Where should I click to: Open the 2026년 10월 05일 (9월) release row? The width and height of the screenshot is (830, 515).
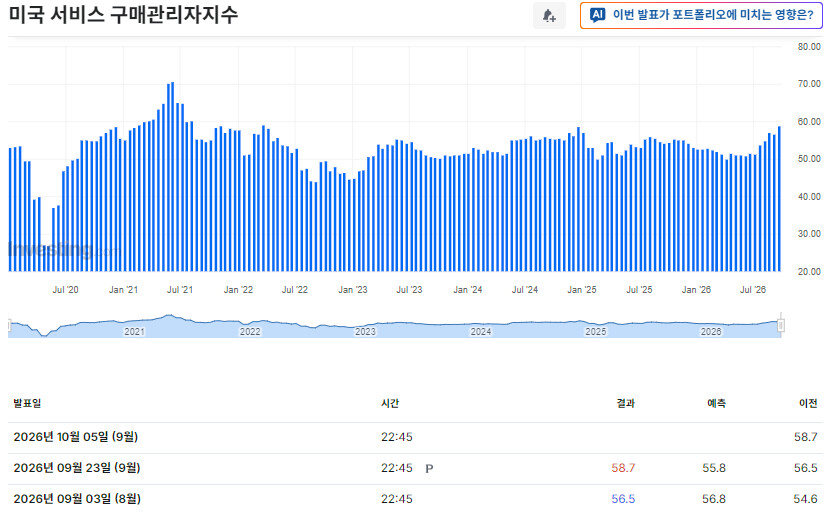415,437
